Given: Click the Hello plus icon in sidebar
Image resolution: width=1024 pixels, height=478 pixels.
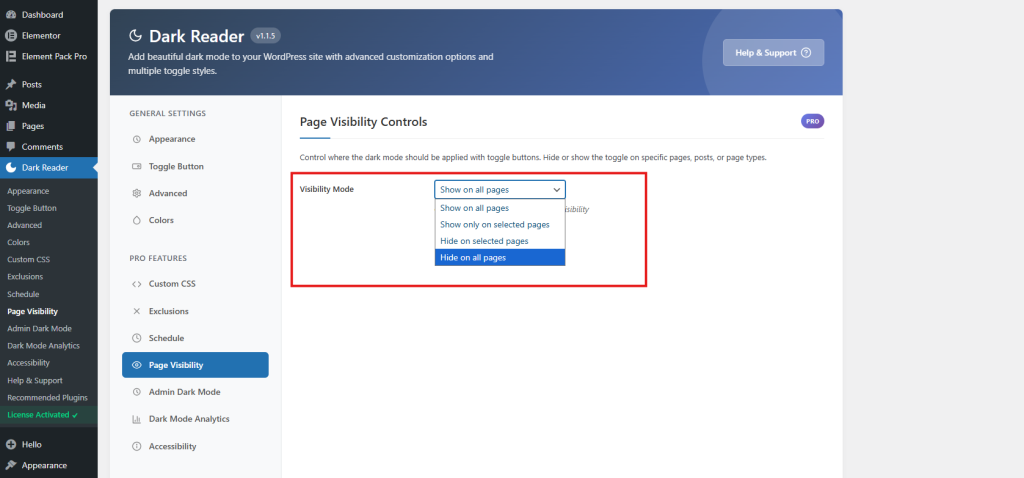Looking at the screenshot, I should pyautogui.click(x=10, y=445).
